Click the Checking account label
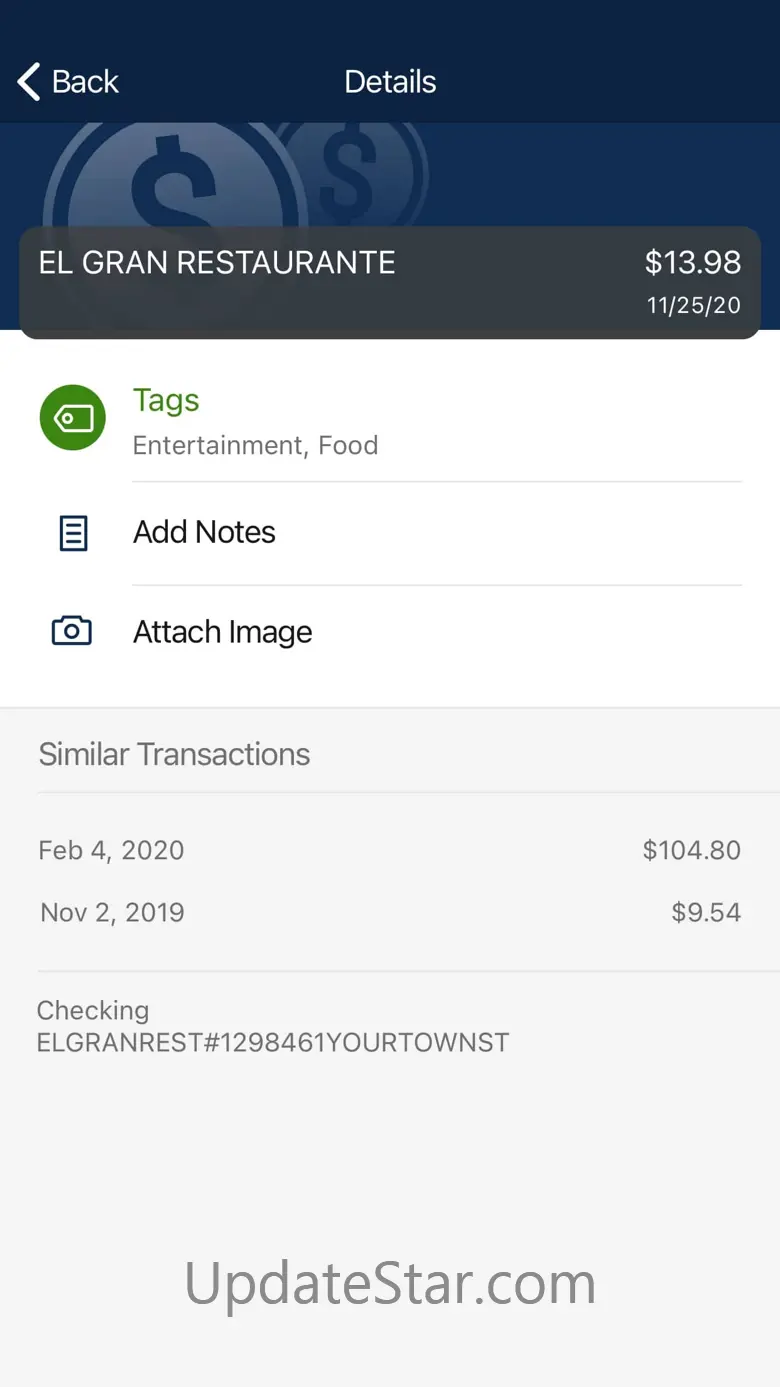Screen dimensions: 780x1387 click(93, 1010)
